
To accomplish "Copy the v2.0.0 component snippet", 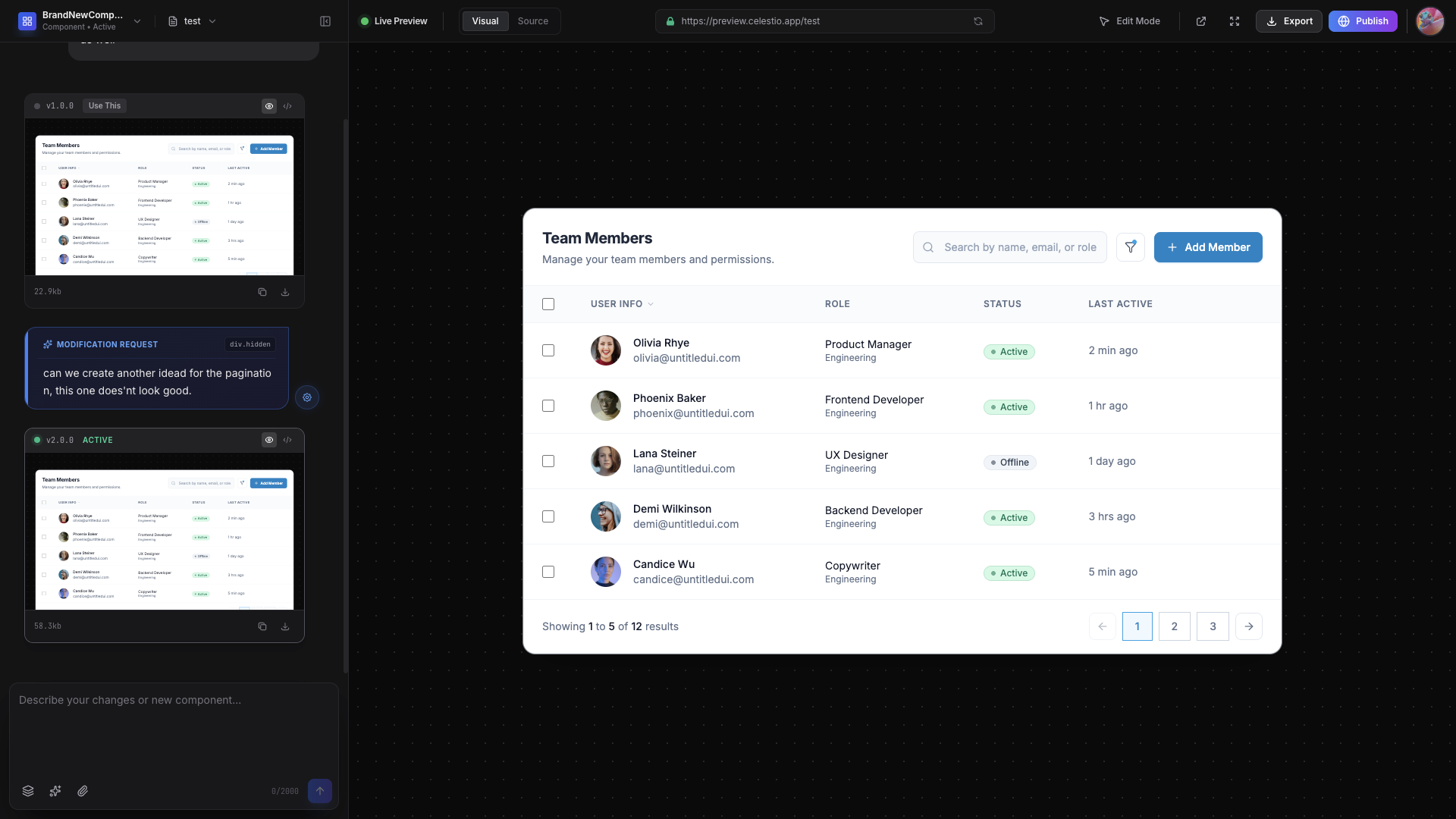I will pyautogui.click(x=262, y=626).
